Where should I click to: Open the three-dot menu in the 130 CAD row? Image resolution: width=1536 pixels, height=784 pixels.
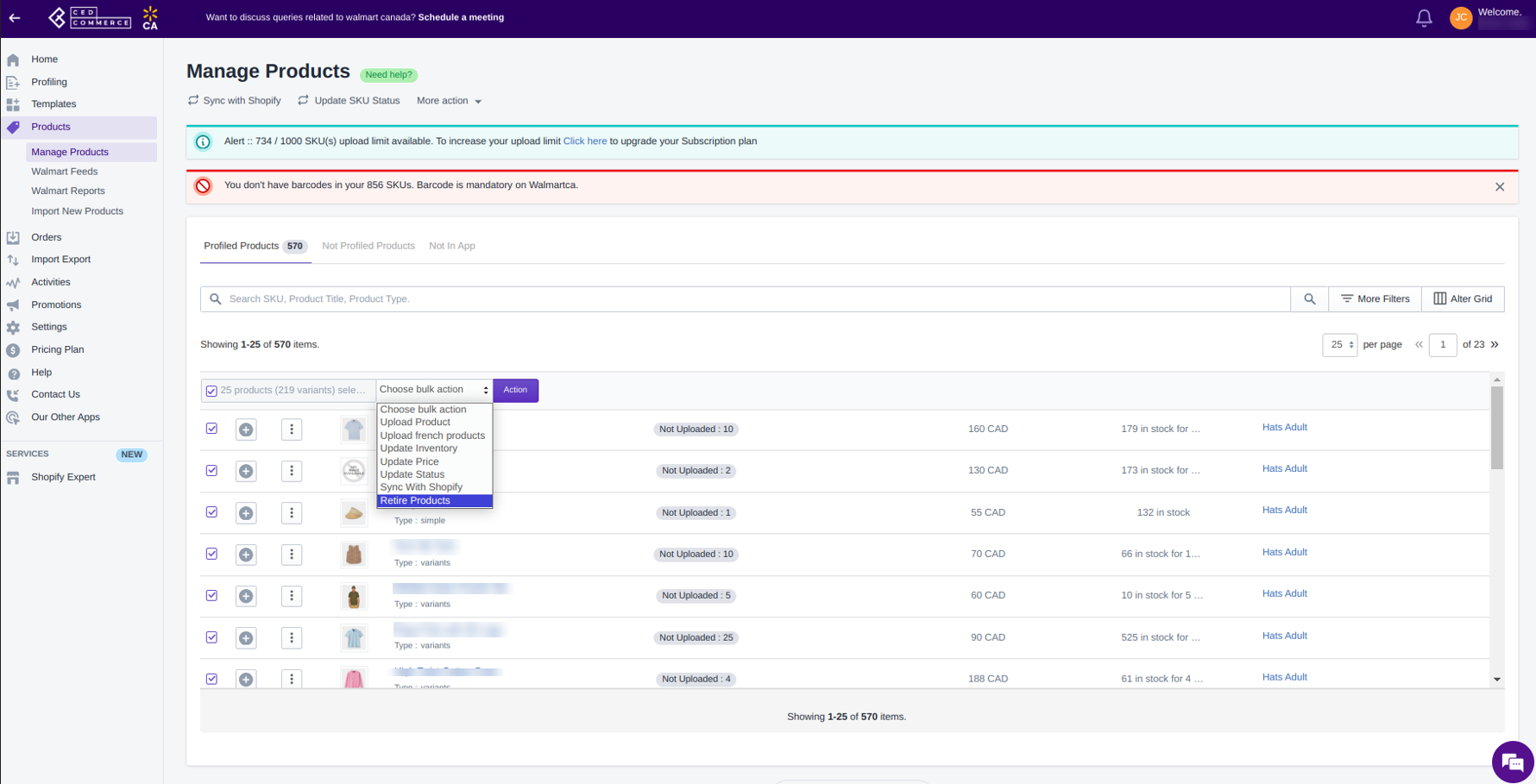pyautogui.click(x=292, y=471)
